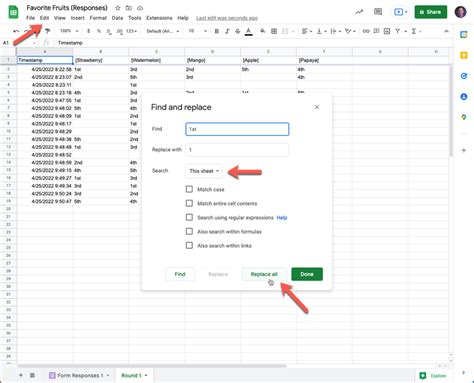Insert a comment from the toolbar
Screen dimensions: 474x383
click(376, 31)
